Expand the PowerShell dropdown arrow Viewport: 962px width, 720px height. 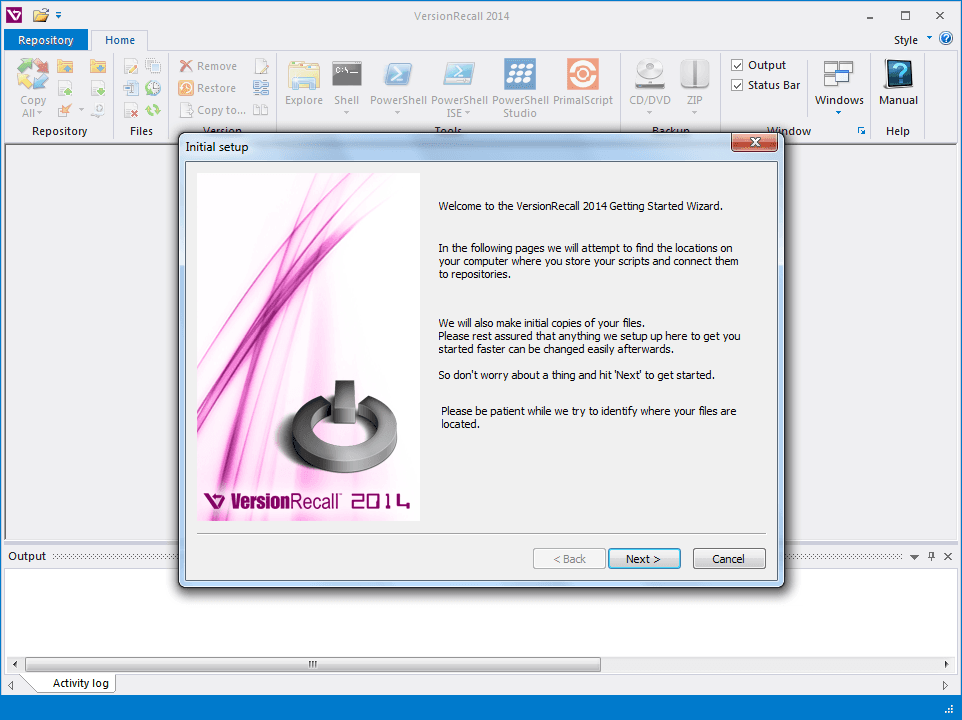[398, 113]
